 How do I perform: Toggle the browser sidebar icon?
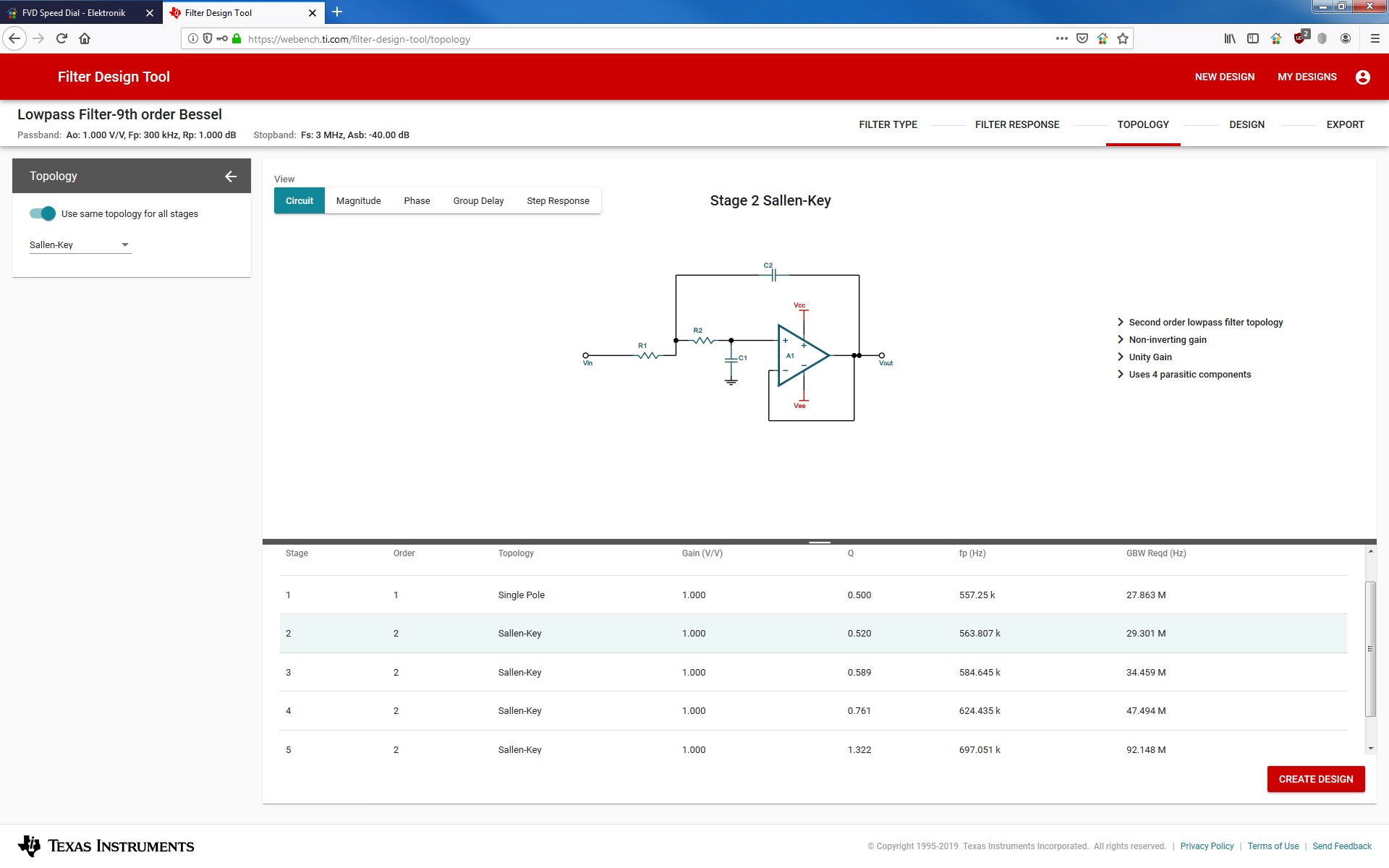tap(1253, 39)
